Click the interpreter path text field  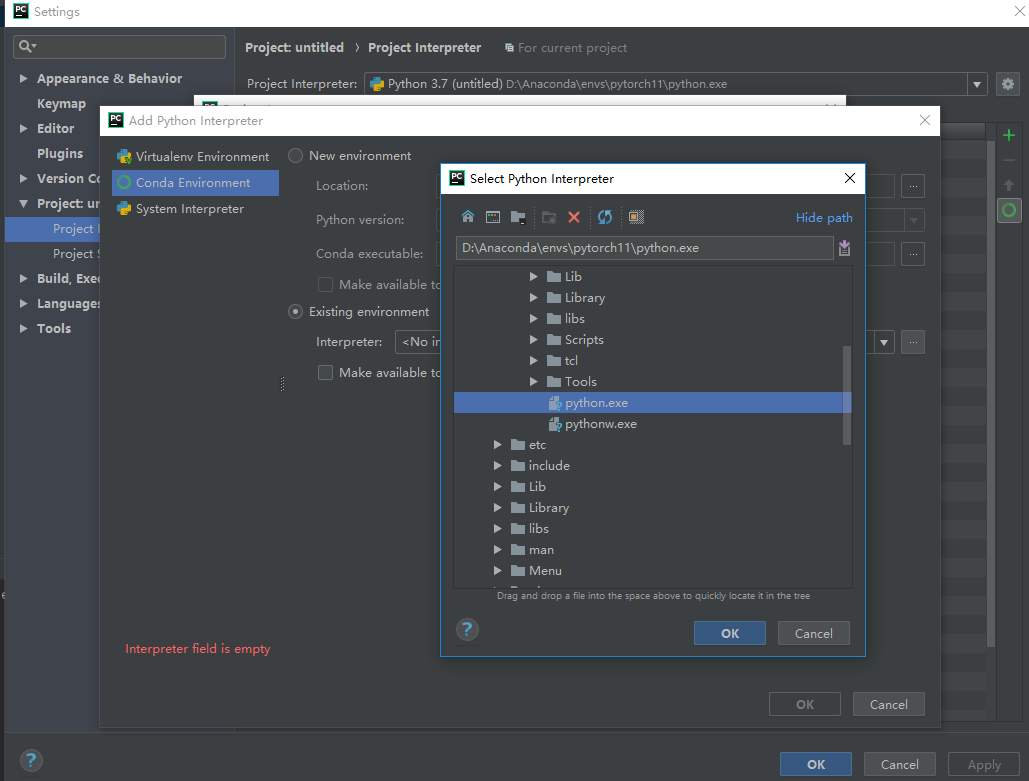pos(644,248)
